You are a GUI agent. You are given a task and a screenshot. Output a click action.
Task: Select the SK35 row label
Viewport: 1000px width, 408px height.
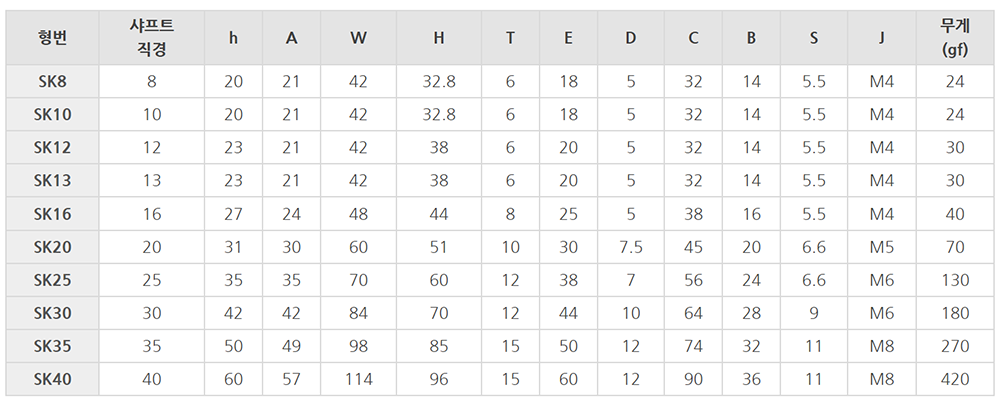[x=52, y=347]
